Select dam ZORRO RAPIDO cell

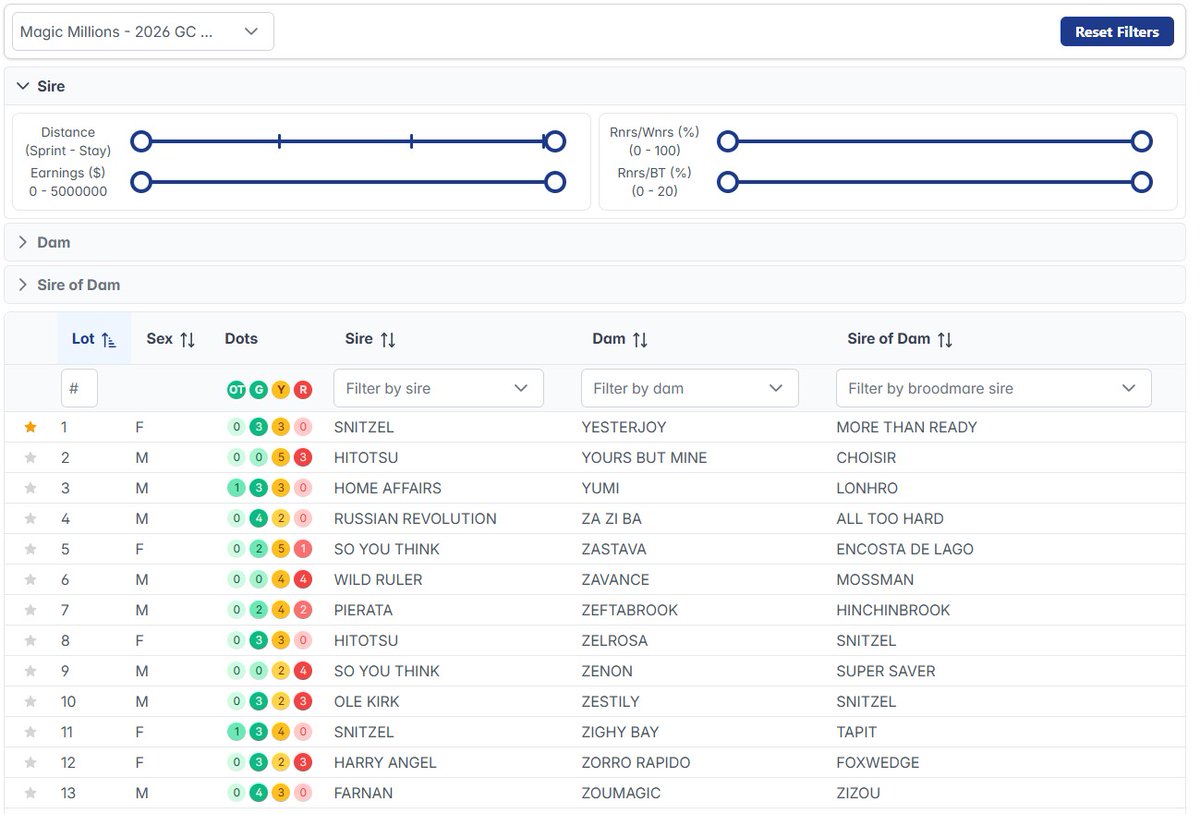pyautogui.click(x=636, y=763)
